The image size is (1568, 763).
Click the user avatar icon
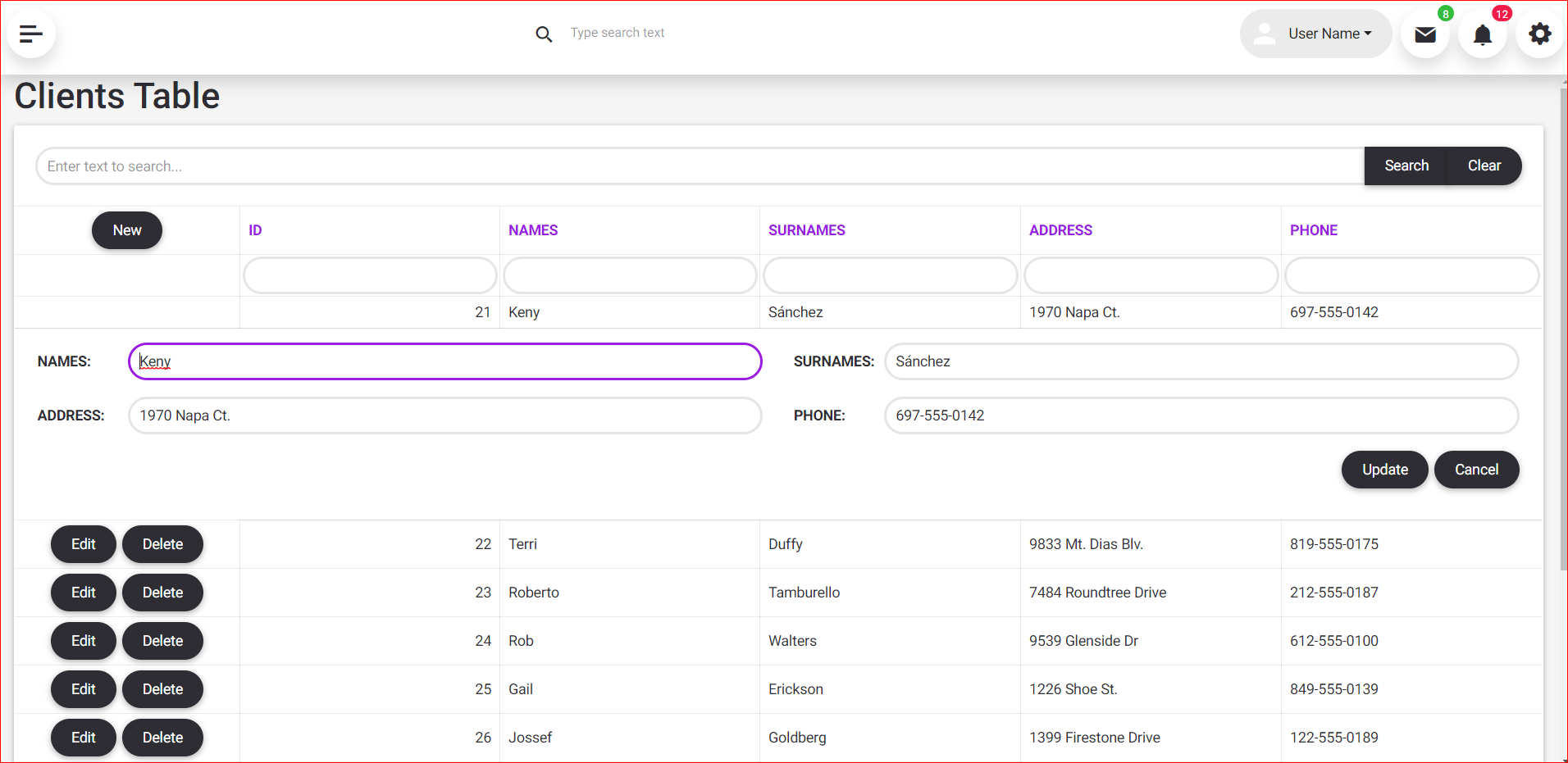1265,34
